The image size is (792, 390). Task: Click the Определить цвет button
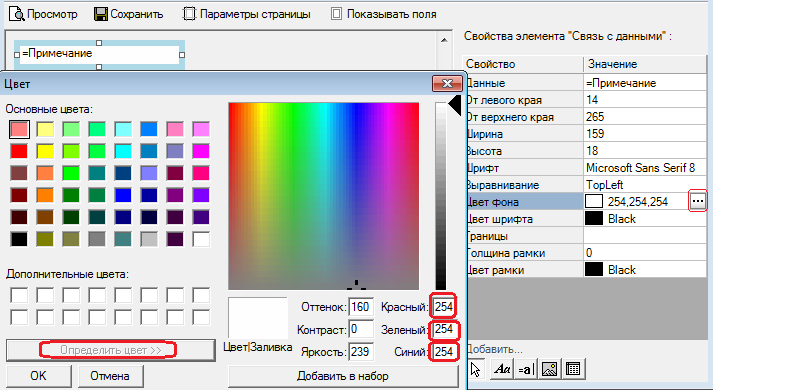pos(110,350)
